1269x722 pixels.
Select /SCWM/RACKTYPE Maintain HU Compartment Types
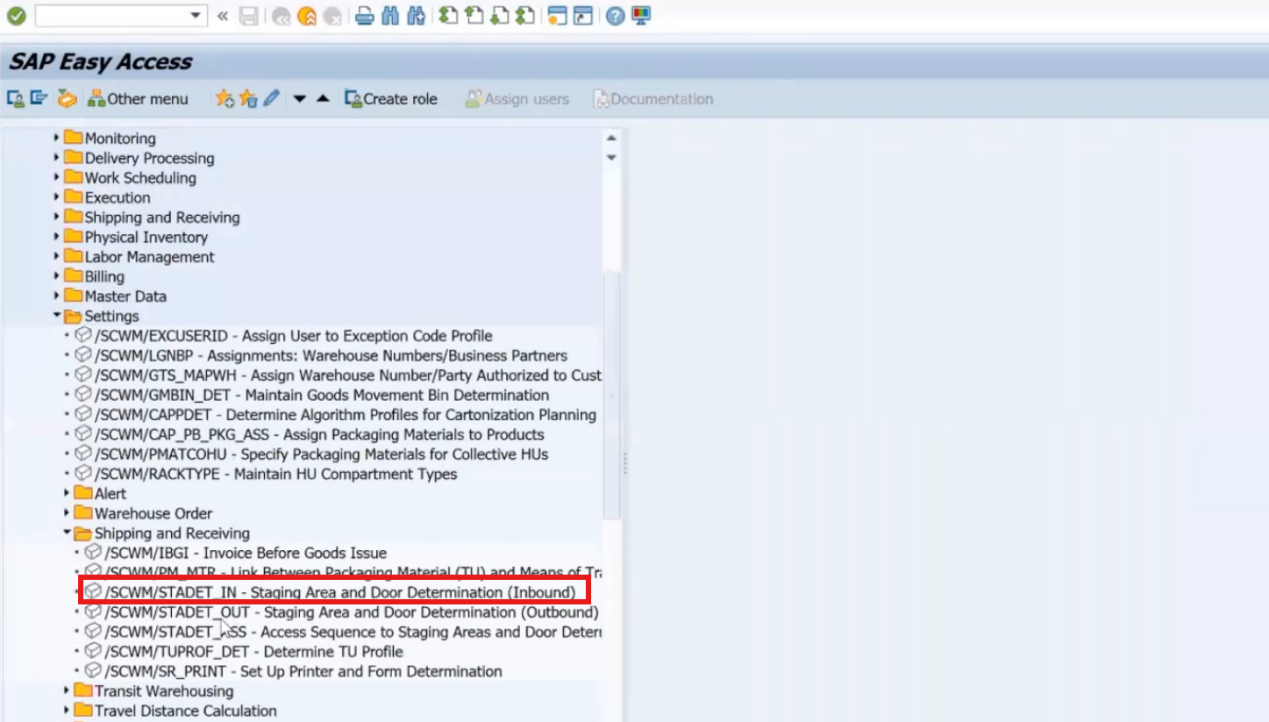pyautogui.click(x=266, y=474)
